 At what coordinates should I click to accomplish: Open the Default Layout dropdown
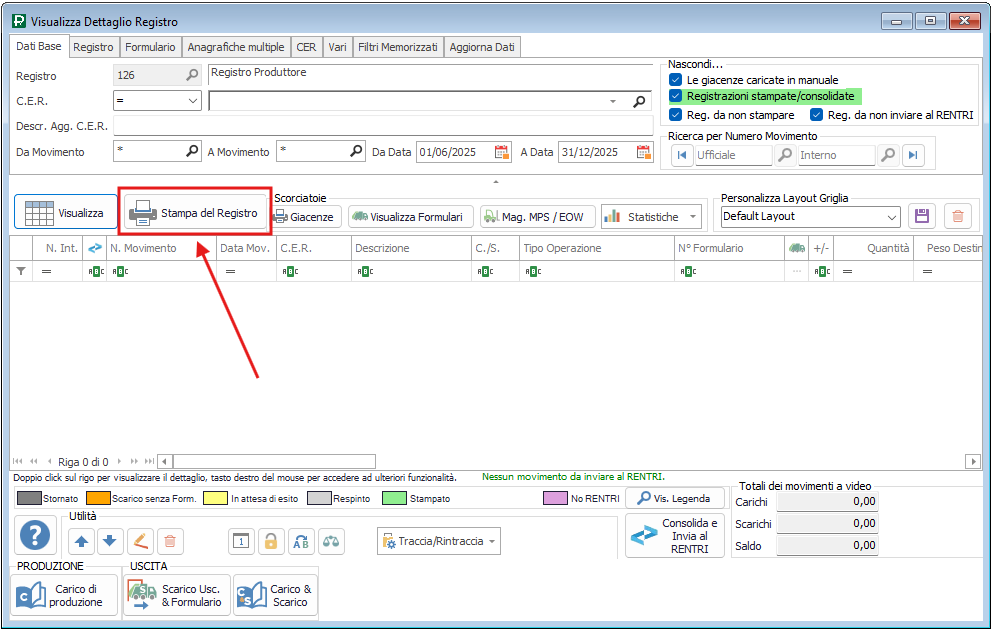pyautogui.click(x=892, y=216)
